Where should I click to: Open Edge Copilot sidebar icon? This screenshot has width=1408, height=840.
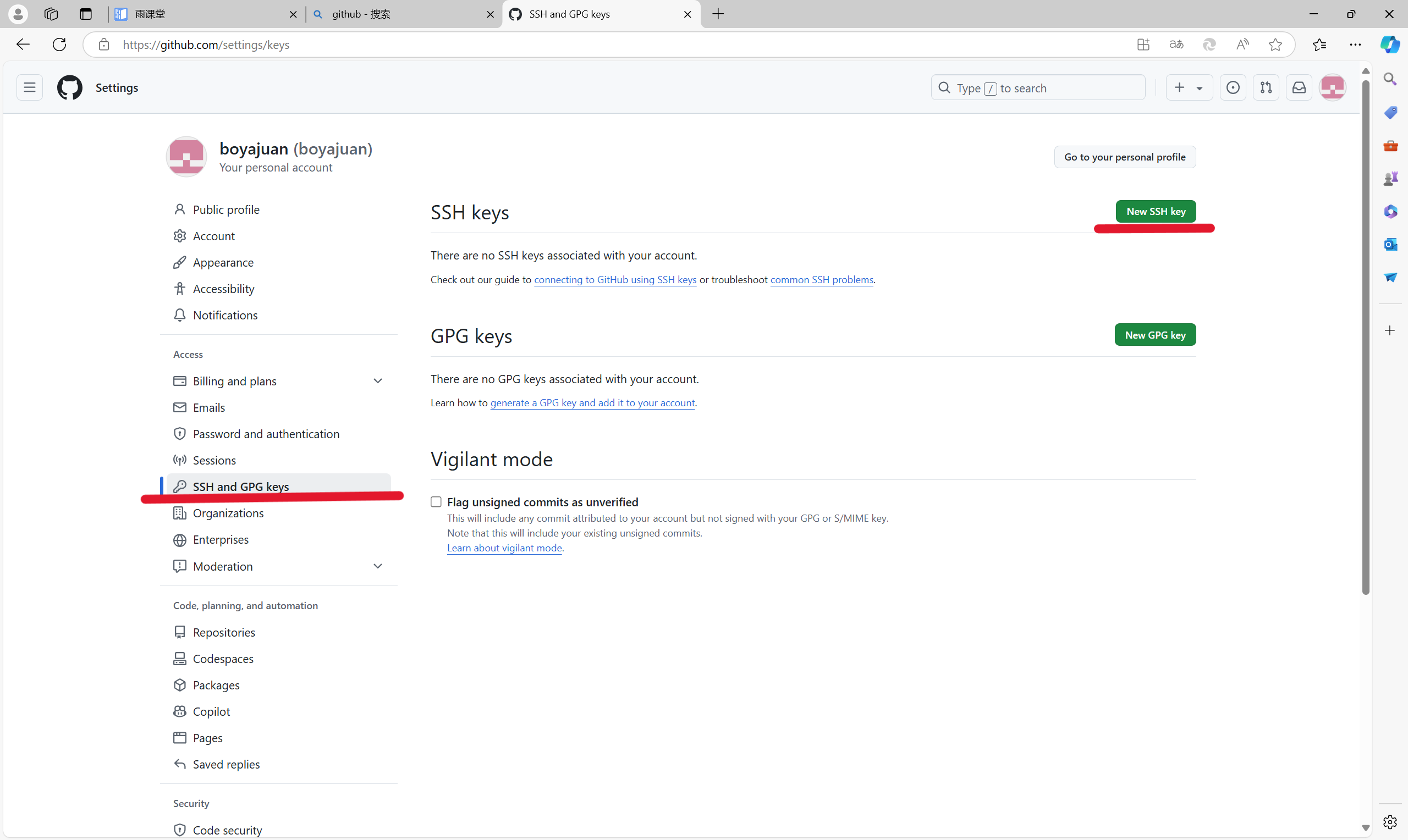[1390, 45]
